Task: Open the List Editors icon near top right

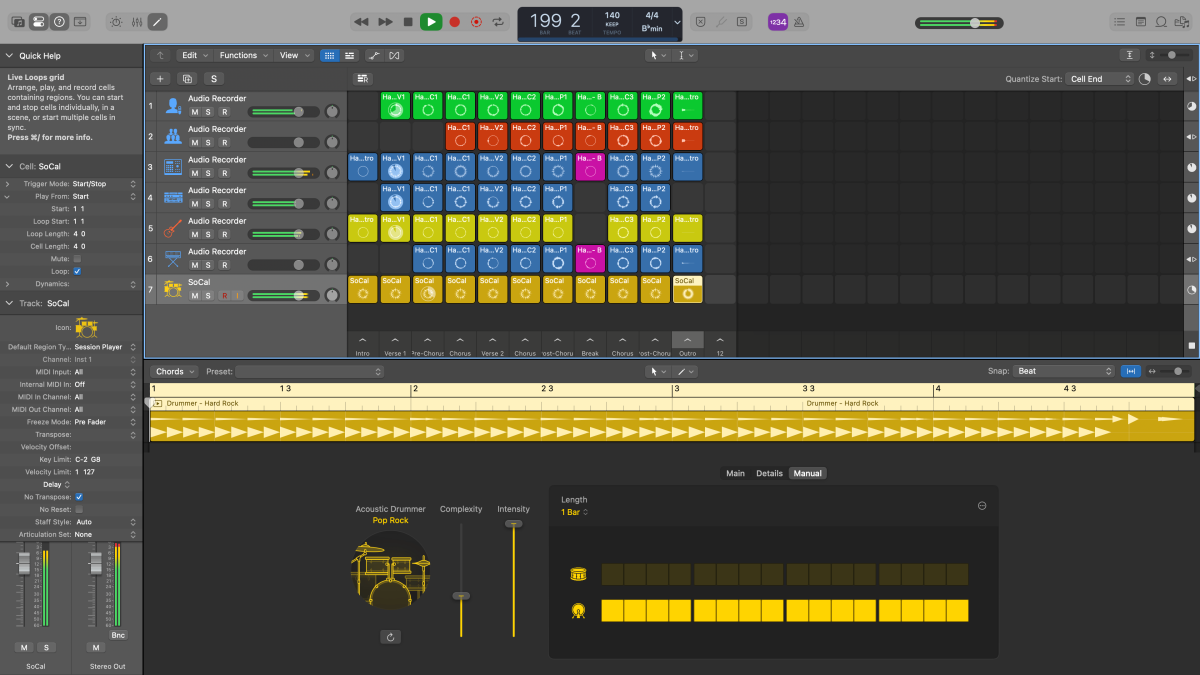Action: pos(1119,21)
